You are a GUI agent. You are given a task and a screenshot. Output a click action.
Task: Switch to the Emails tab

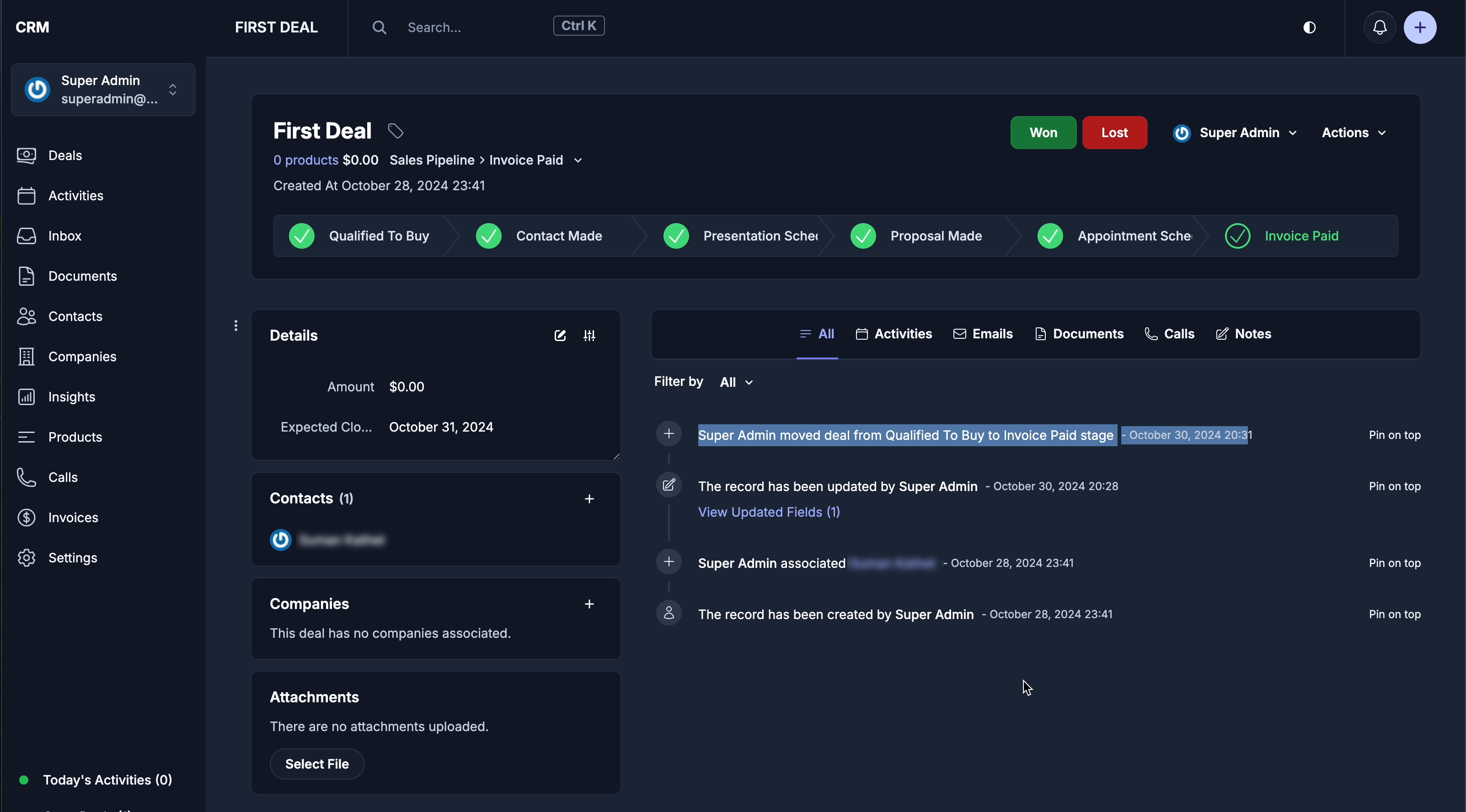pos(983,334)
